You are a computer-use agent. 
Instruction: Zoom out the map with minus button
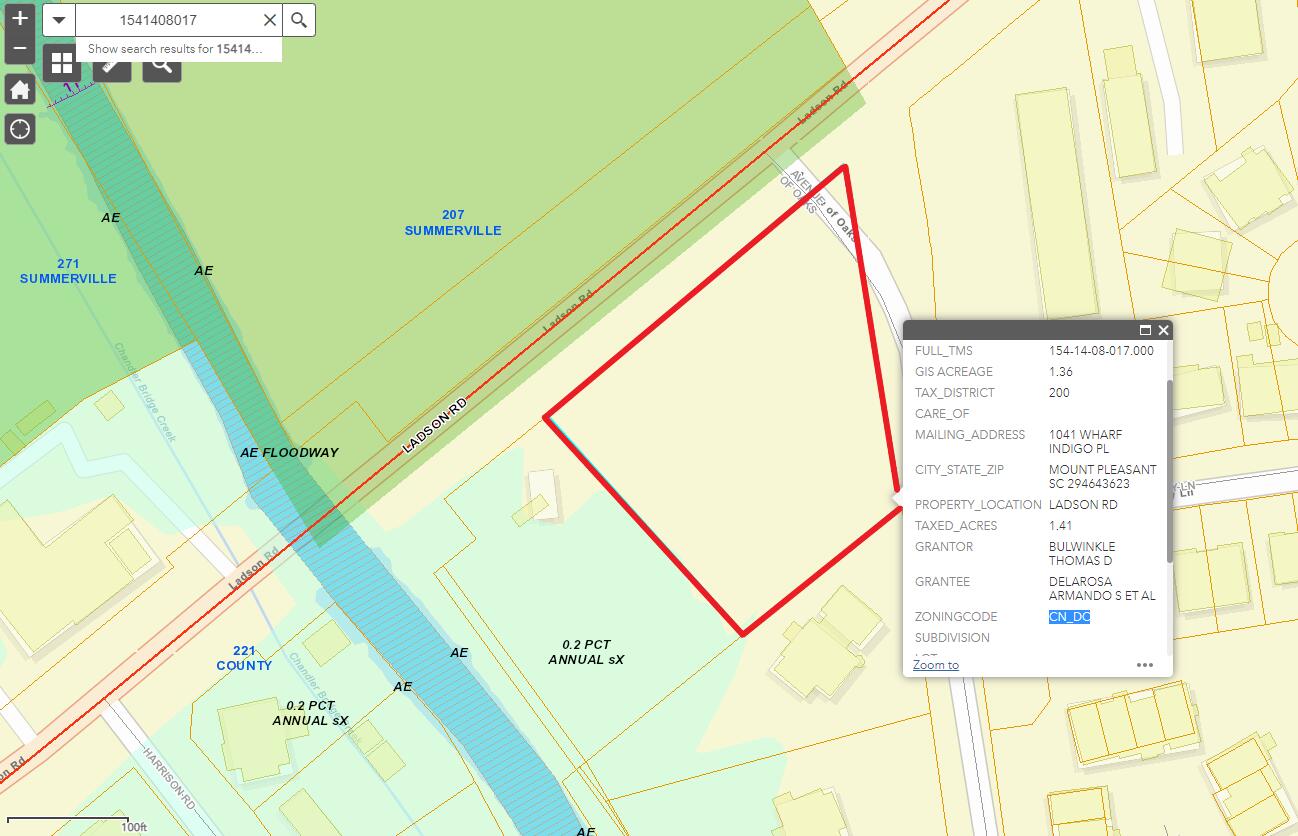point(20,49)
